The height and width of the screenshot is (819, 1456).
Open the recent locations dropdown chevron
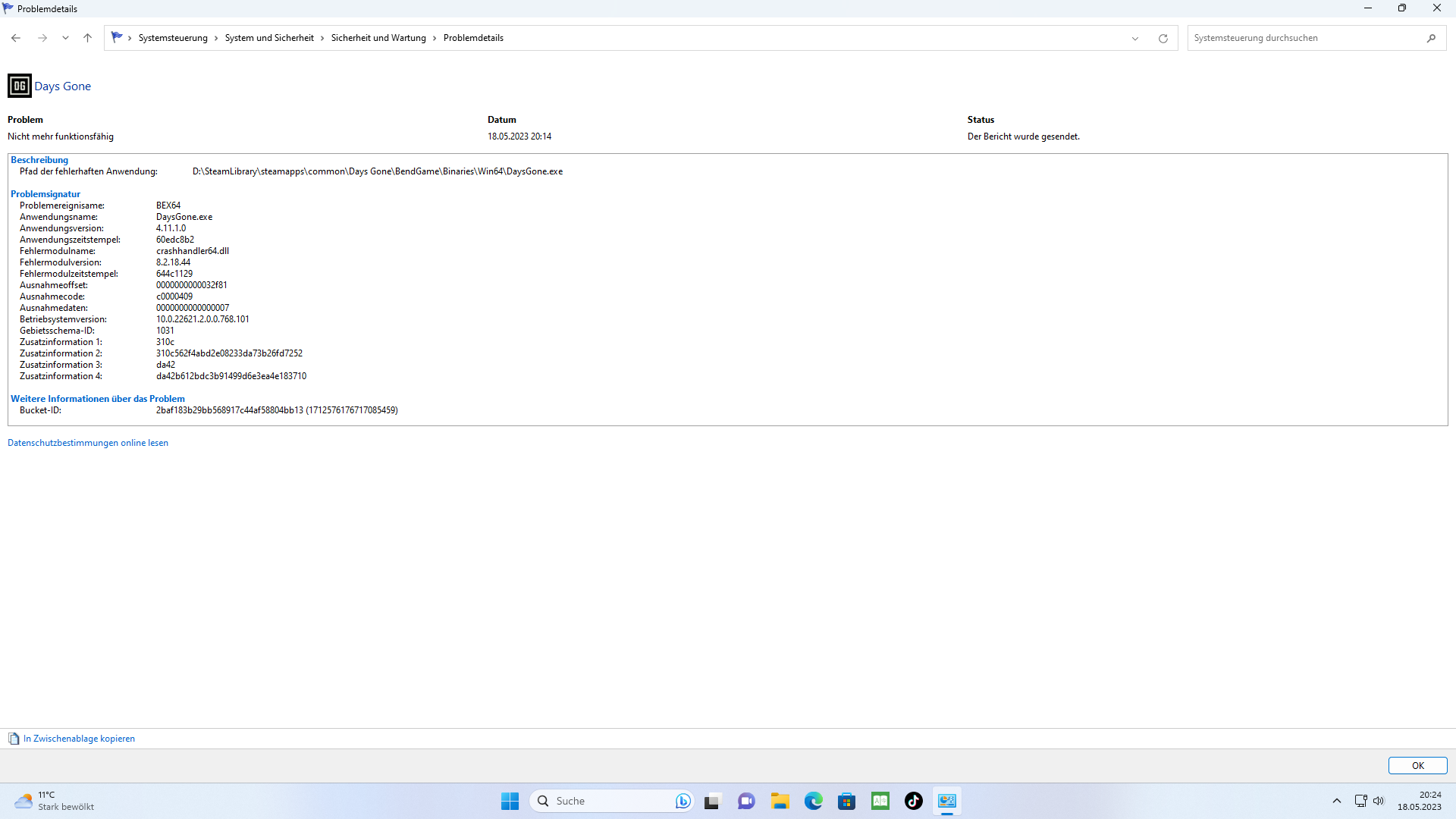(x=65, y=38)
